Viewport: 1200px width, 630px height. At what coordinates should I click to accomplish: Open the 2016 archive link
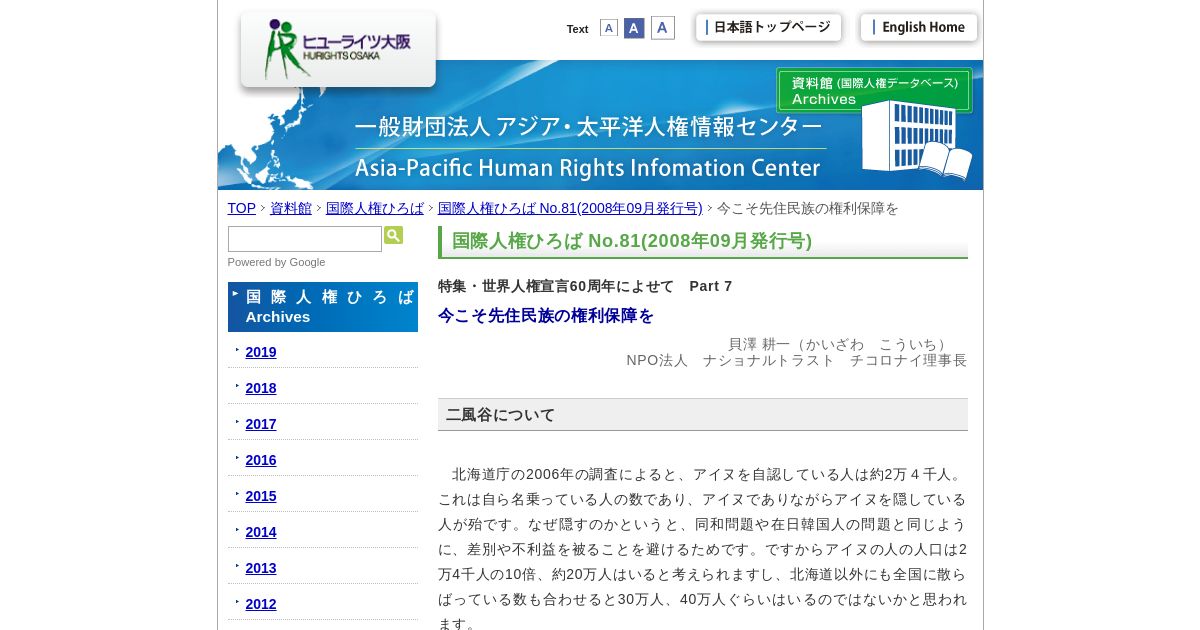click(261, 460)
